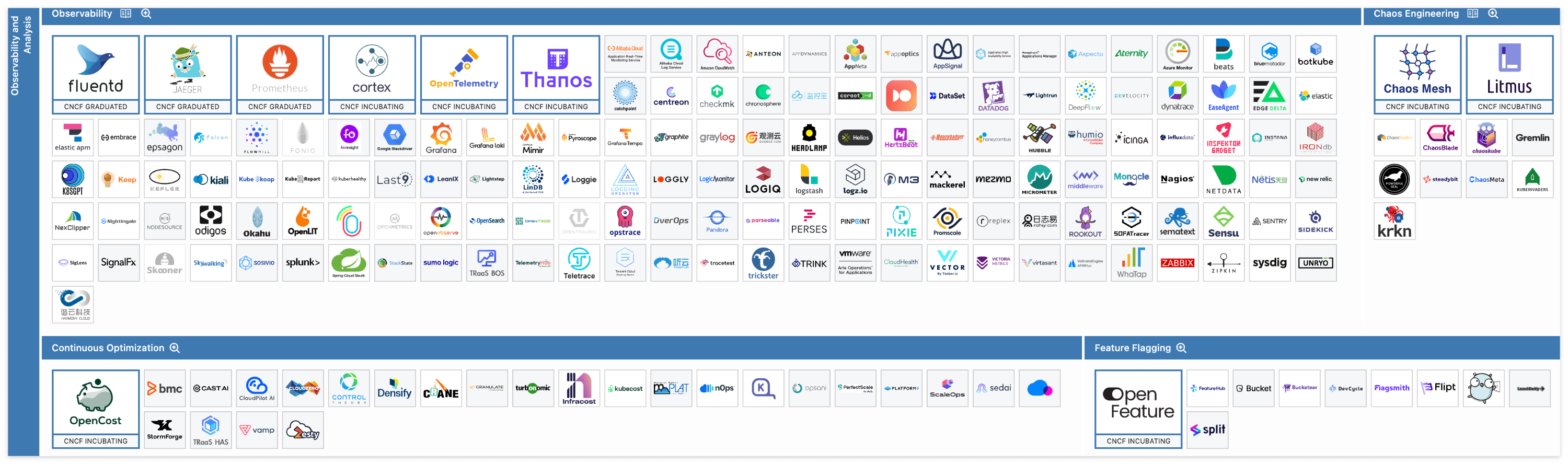This screenshot has height=464, width=1568.
Task: Click the StormForge tile
Action: point(164,430)
